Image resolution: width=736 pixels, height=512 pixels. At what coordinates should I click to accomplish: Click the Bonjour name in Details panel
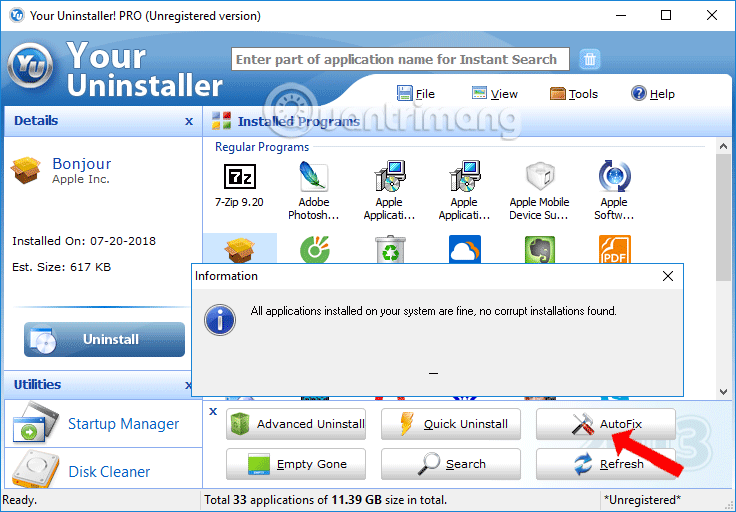pos(82,164)
